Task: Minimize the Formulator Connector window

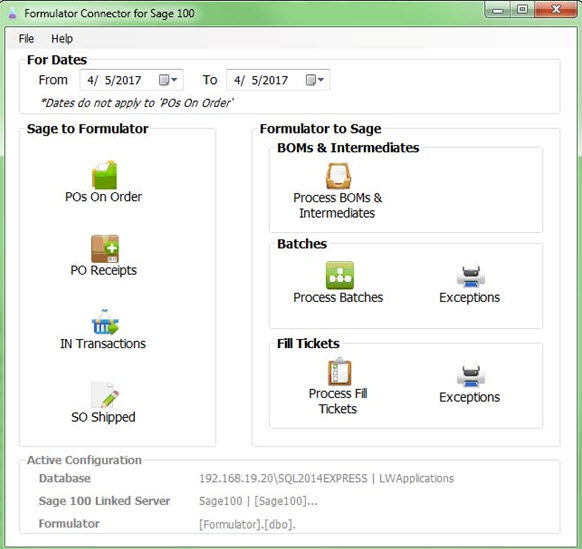Action: pyautogui.click(x=498, y=10)
